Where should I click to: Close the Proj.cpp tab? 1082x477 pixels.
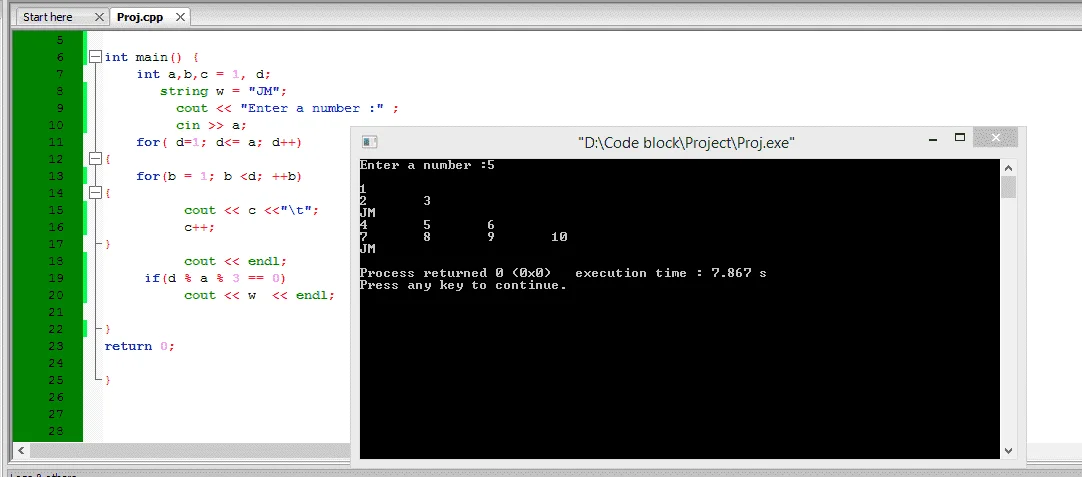181,17
